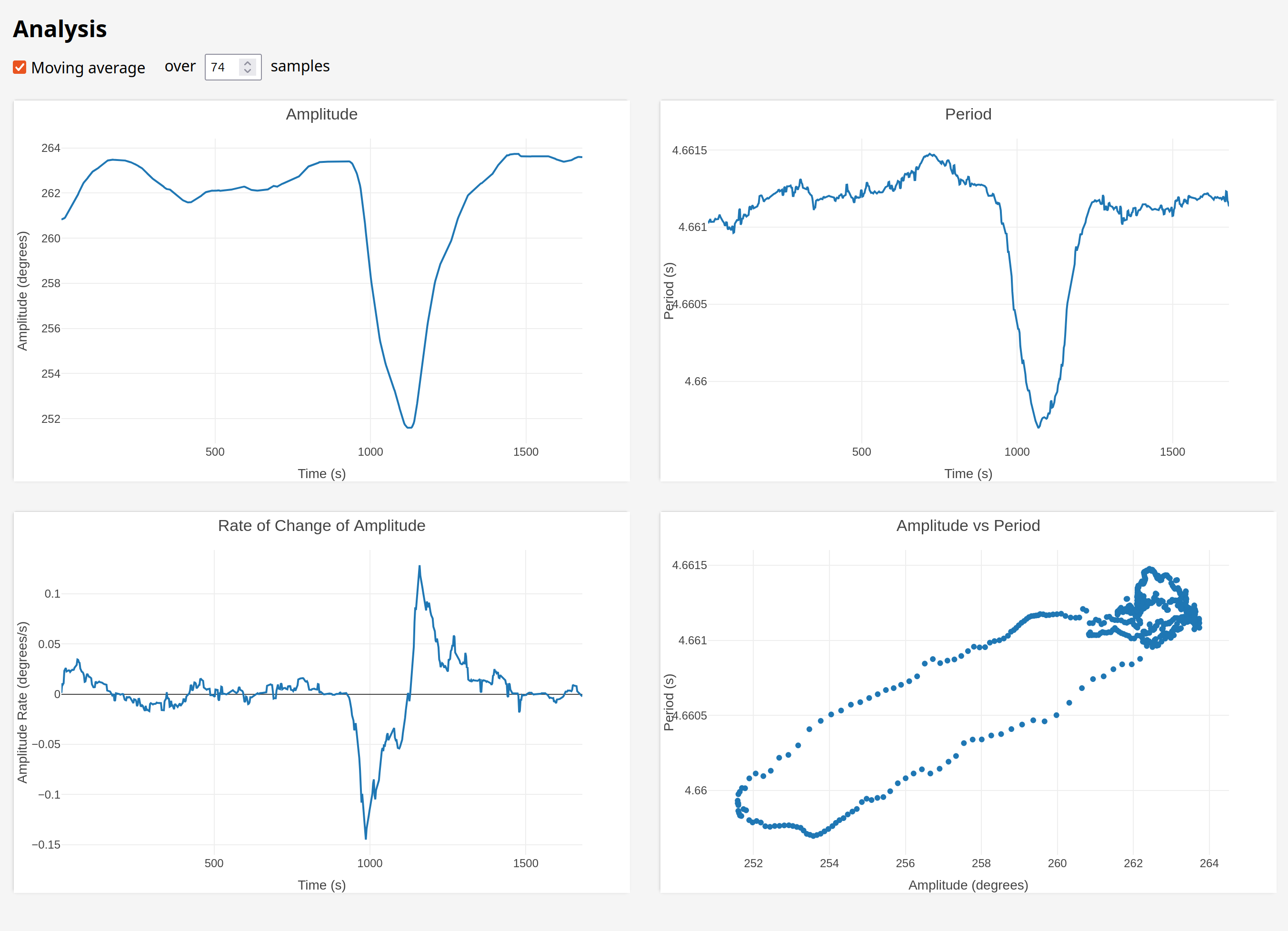Viewport: 1288px width, 931px height.
Task: Click the 1000 tick on Amplitude chart x-axis
Action: pyautogui.click(x=370, y=452)
